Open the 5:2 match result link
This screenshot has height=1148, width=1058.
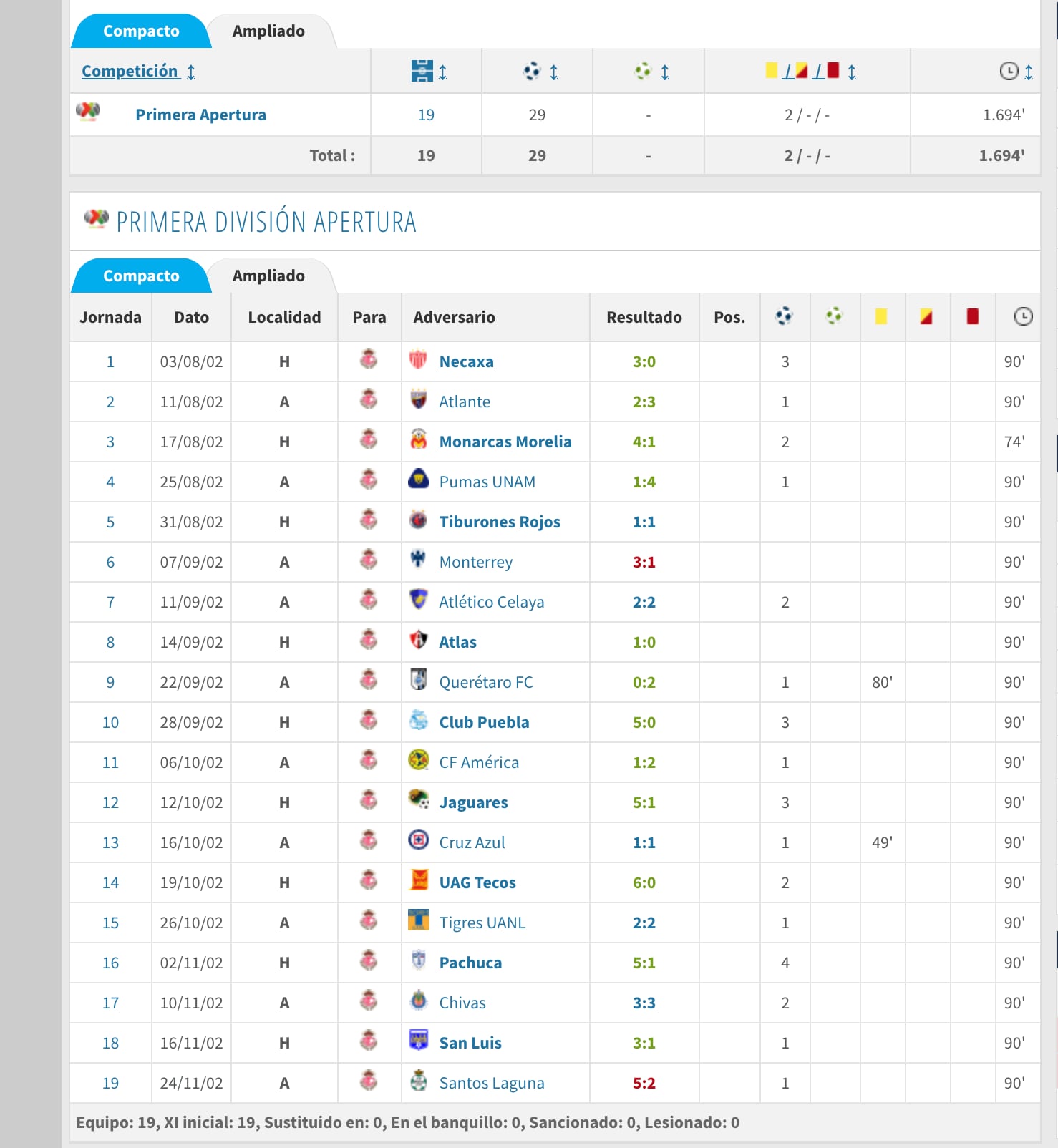pos(644,1084)
